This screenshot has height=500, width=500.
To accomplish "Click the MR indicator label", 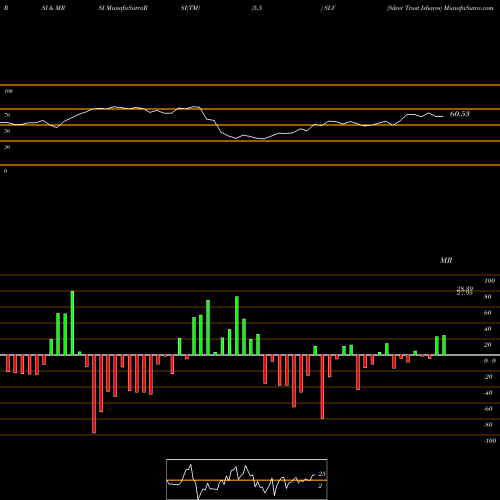I will 446,260.
